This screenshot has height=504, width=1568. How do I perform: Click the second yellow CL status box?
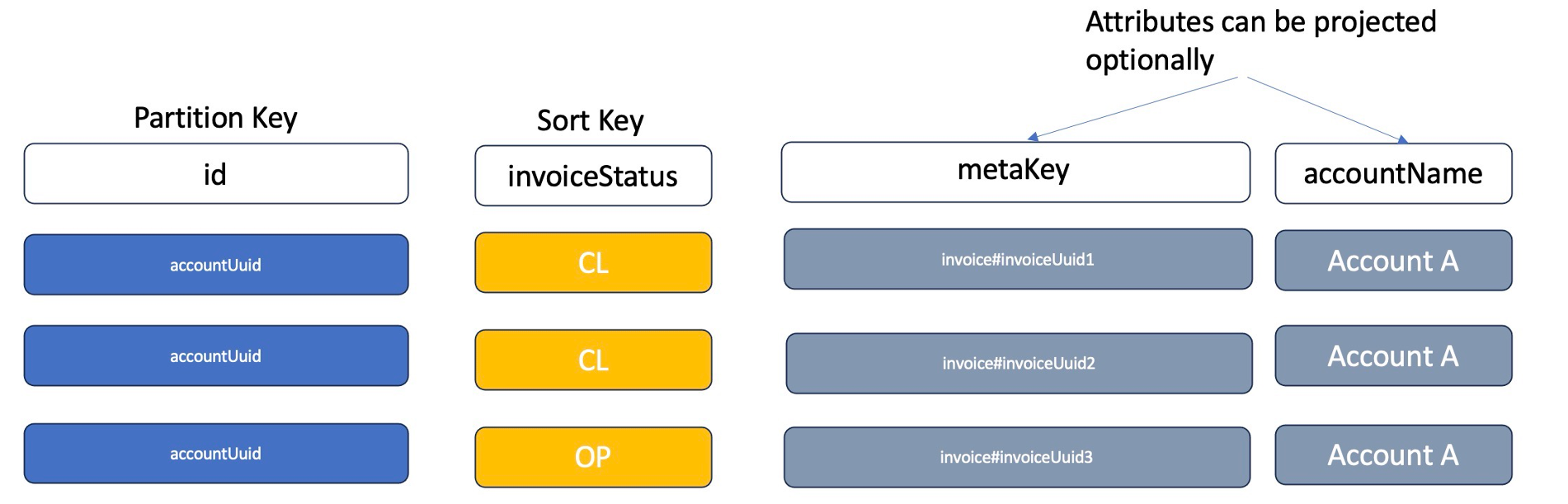pyautogui.click(x=593, y=360)
